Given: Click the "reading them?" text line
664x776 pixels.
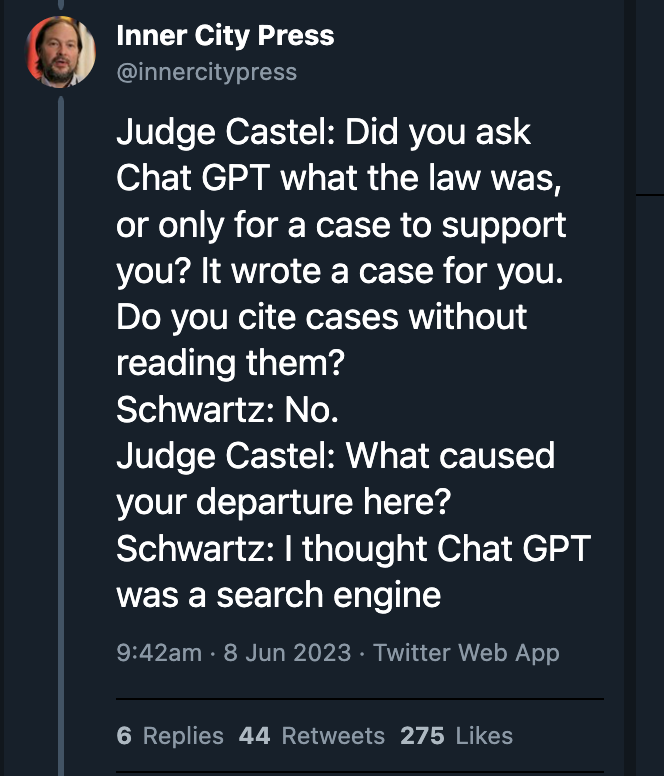Looking at the screenshot, I should point(230,363).
